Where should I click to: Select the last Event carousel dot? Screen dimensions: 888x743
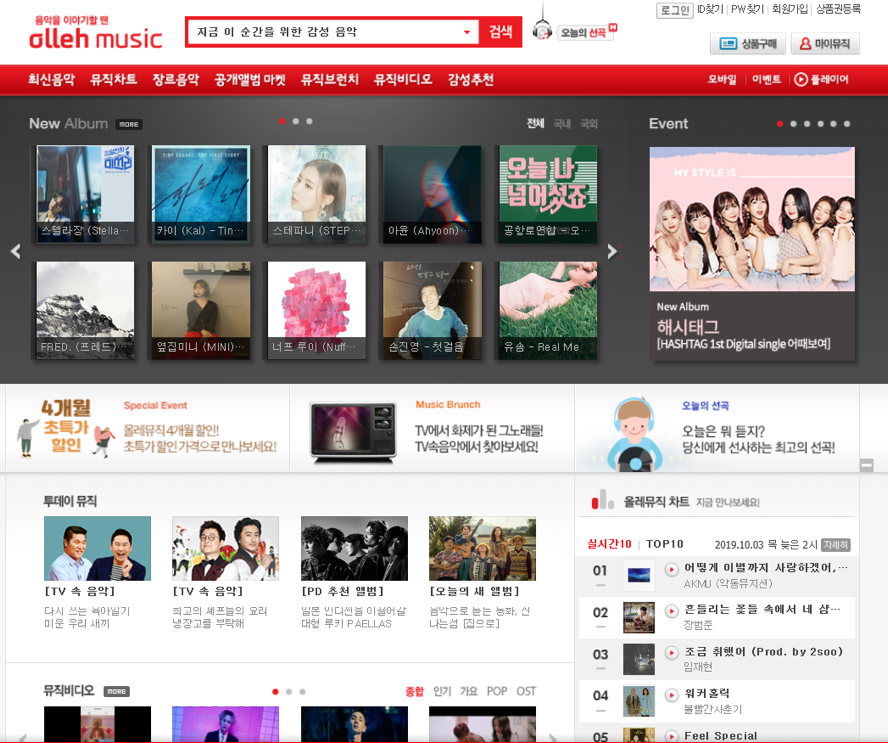pos(847,123)
